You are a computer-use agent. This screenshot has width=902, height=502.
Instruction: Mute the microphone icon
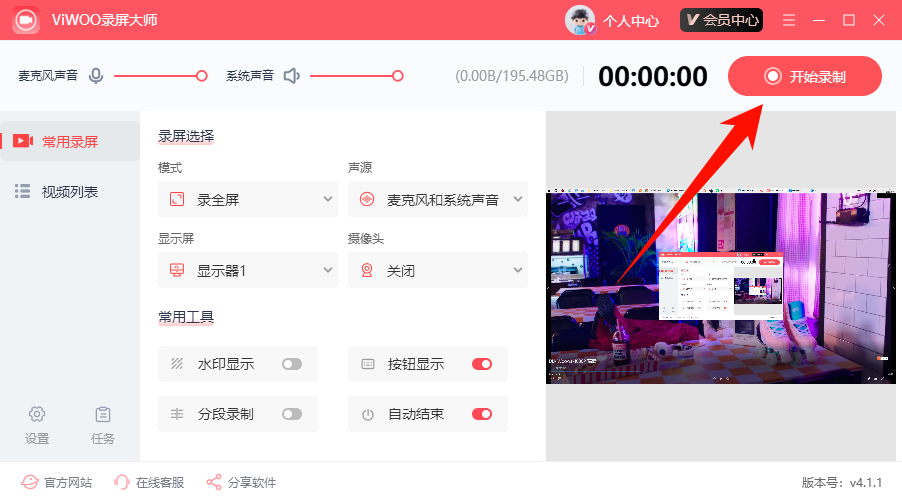coord(96,76)
